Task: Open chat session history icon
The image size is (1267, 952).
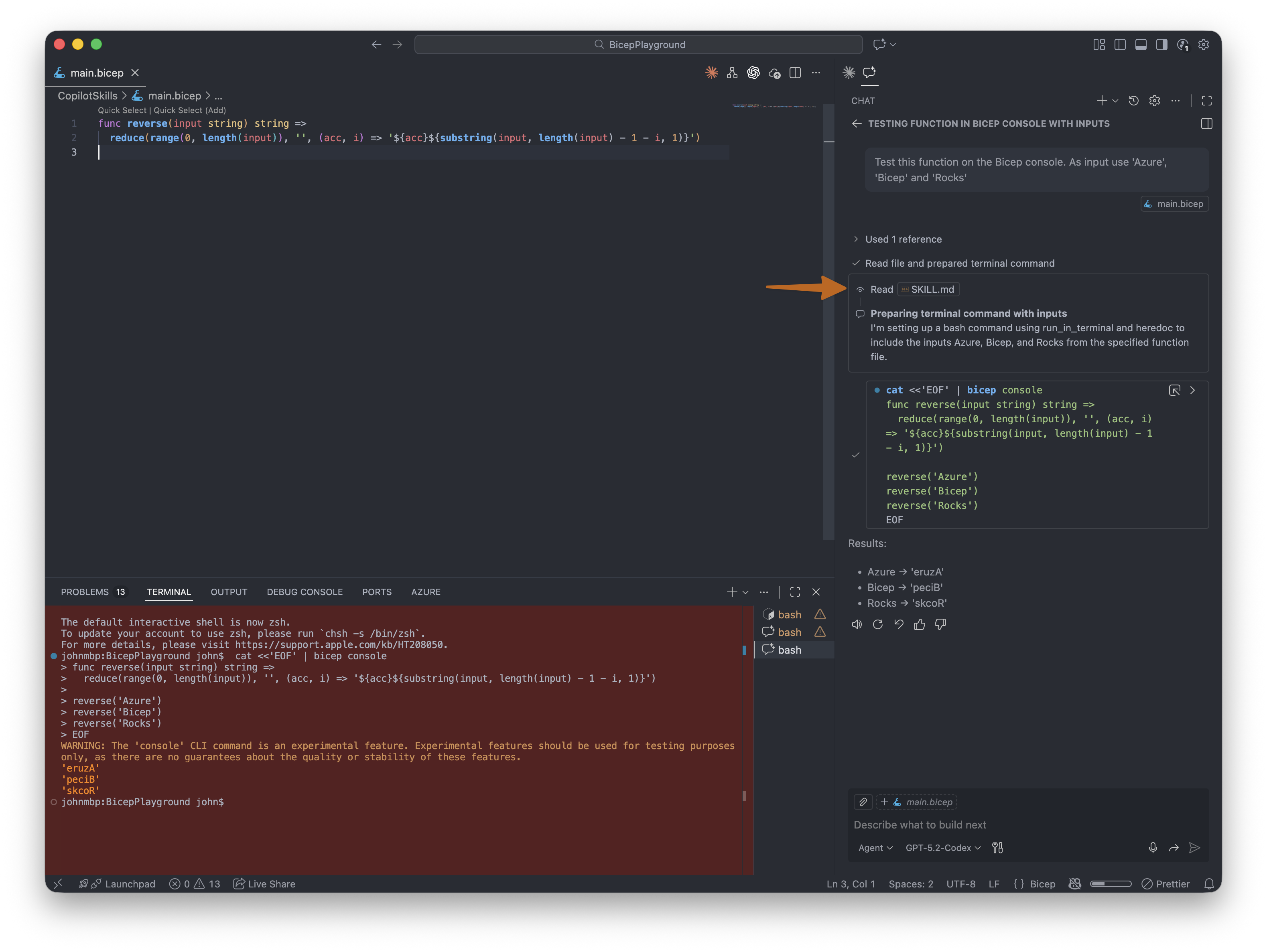Action: click(x=1133, y=101)
